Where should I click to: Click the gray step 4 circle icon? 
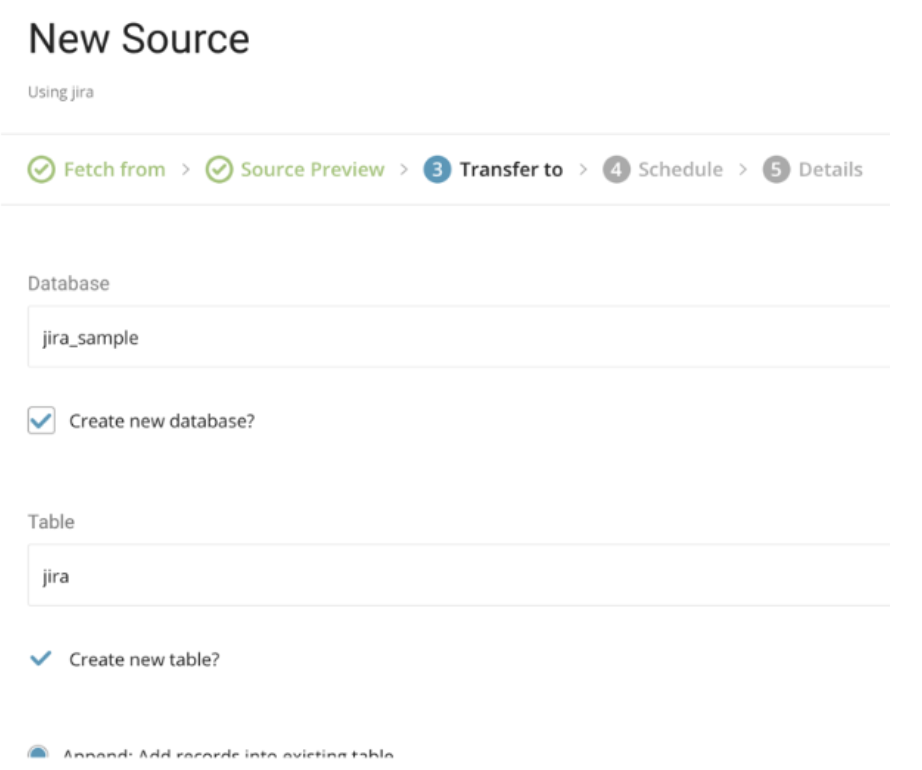point(616,170)
